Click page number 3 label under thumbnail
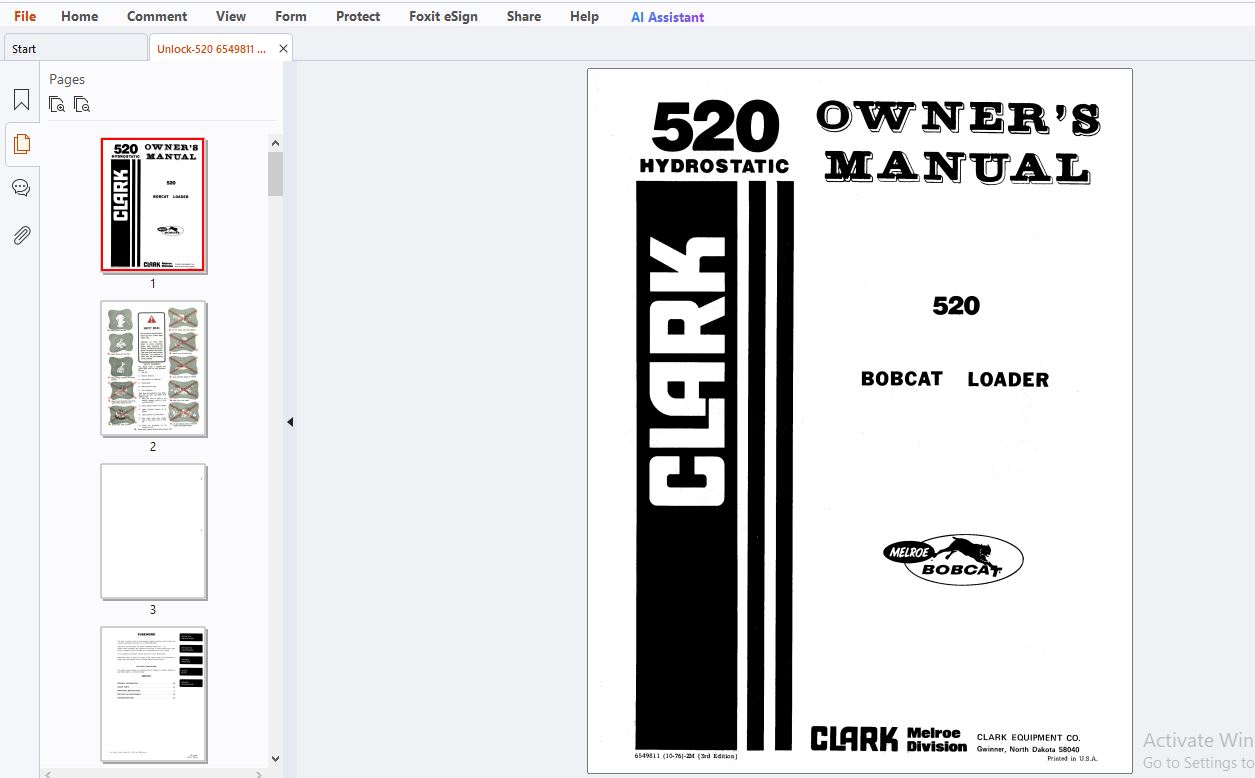1255x778 pixels. [x=153, y=610]
